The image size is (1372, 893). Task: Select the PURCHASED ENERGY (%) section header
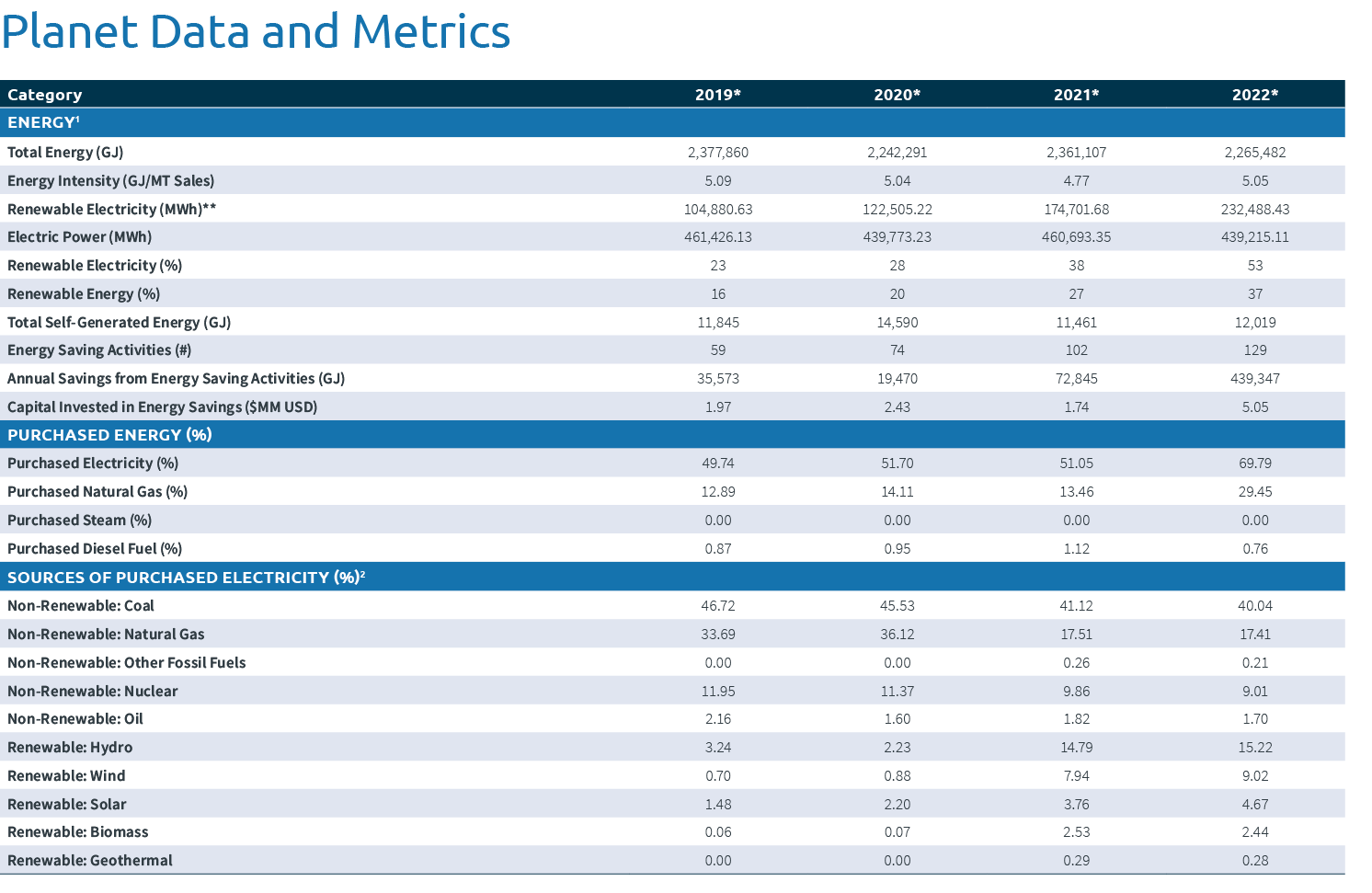point(109,434)
